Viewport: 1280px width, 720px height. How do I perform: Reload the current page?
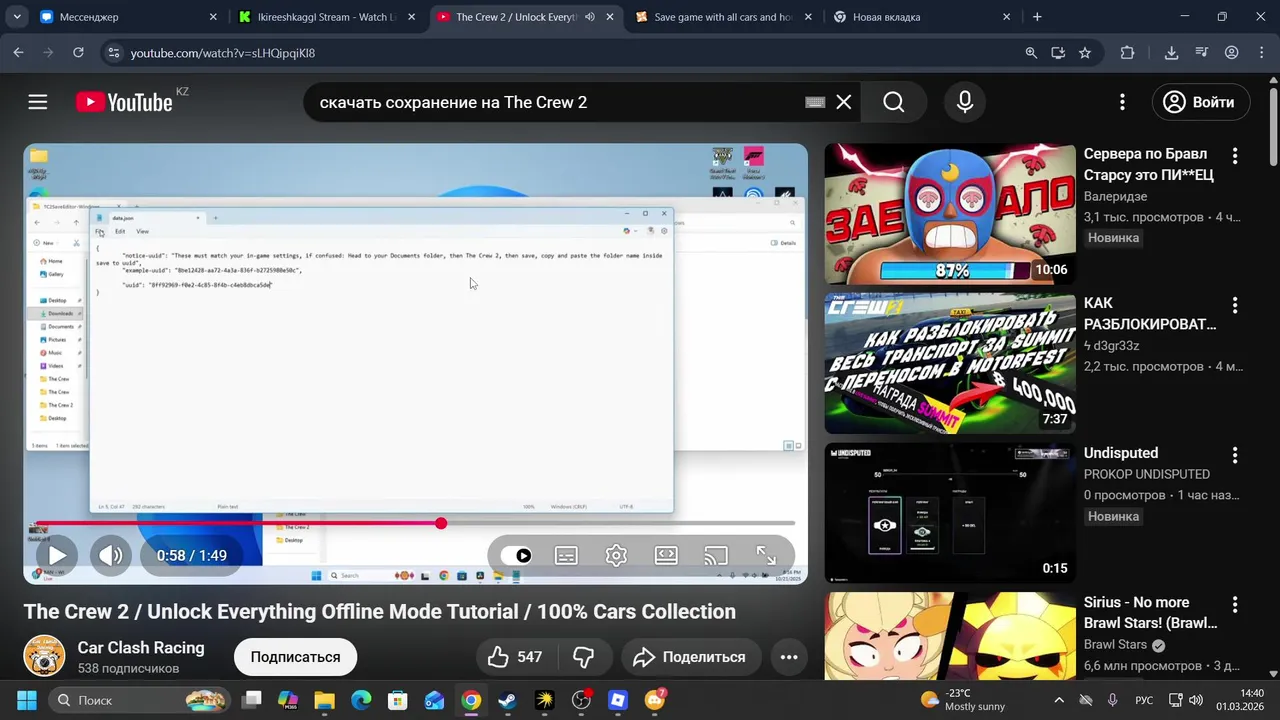78,53
